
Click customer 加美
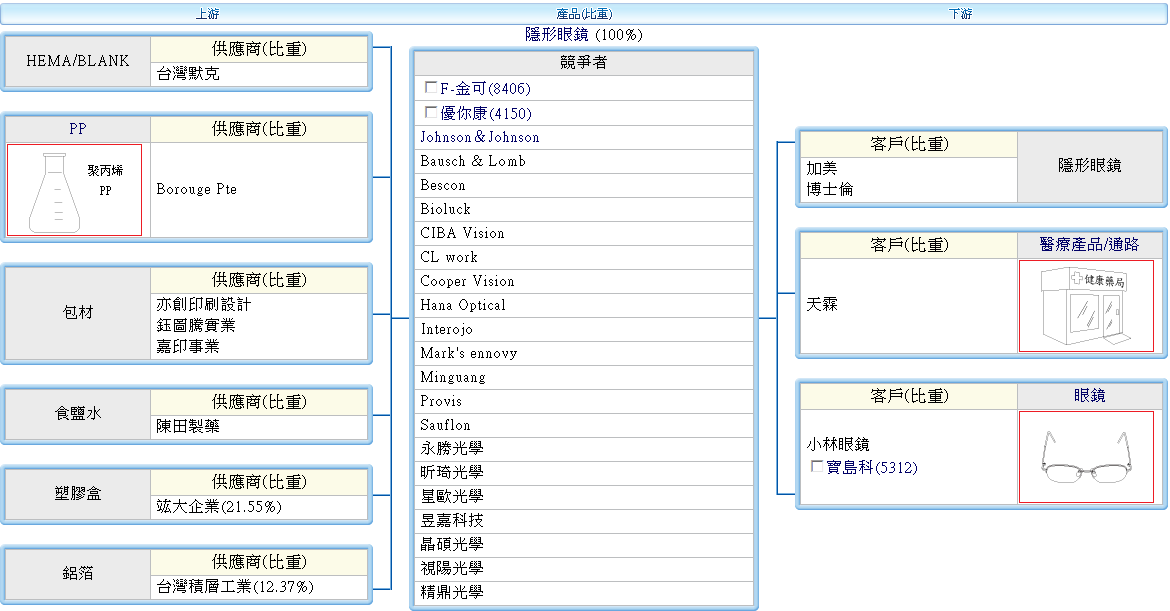click(x=822, y=169)
